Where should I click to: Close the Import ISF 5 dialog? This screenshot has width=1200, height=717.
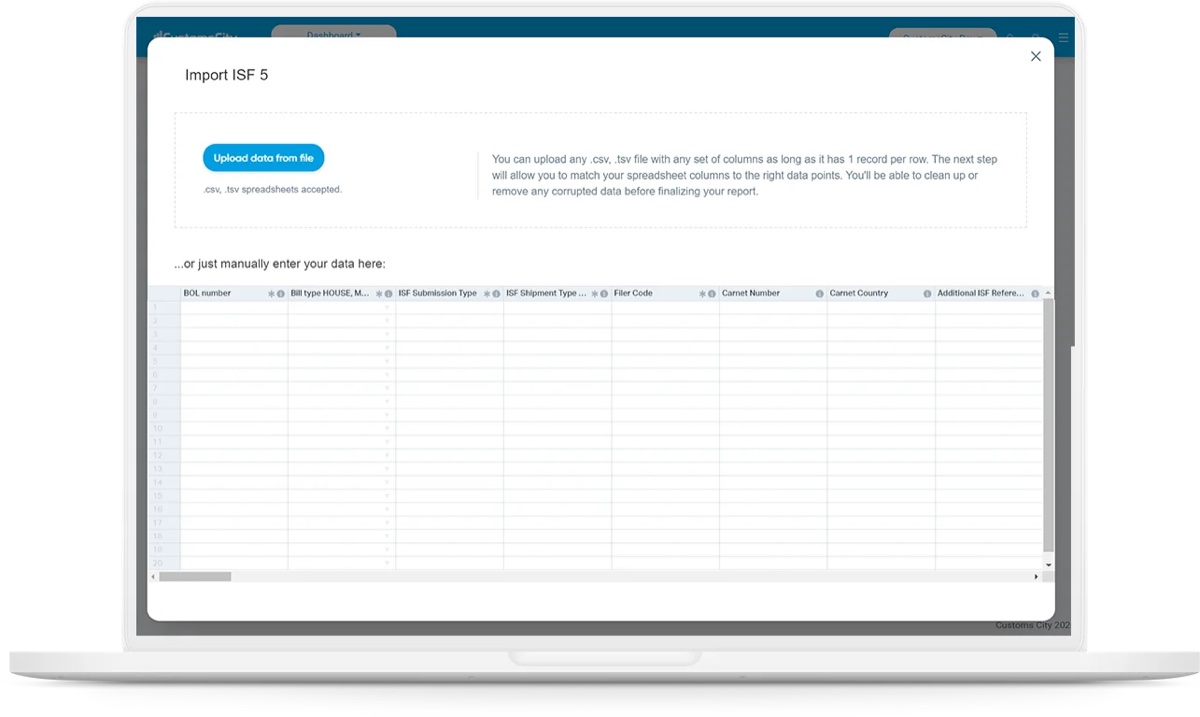pos(1036,57)
